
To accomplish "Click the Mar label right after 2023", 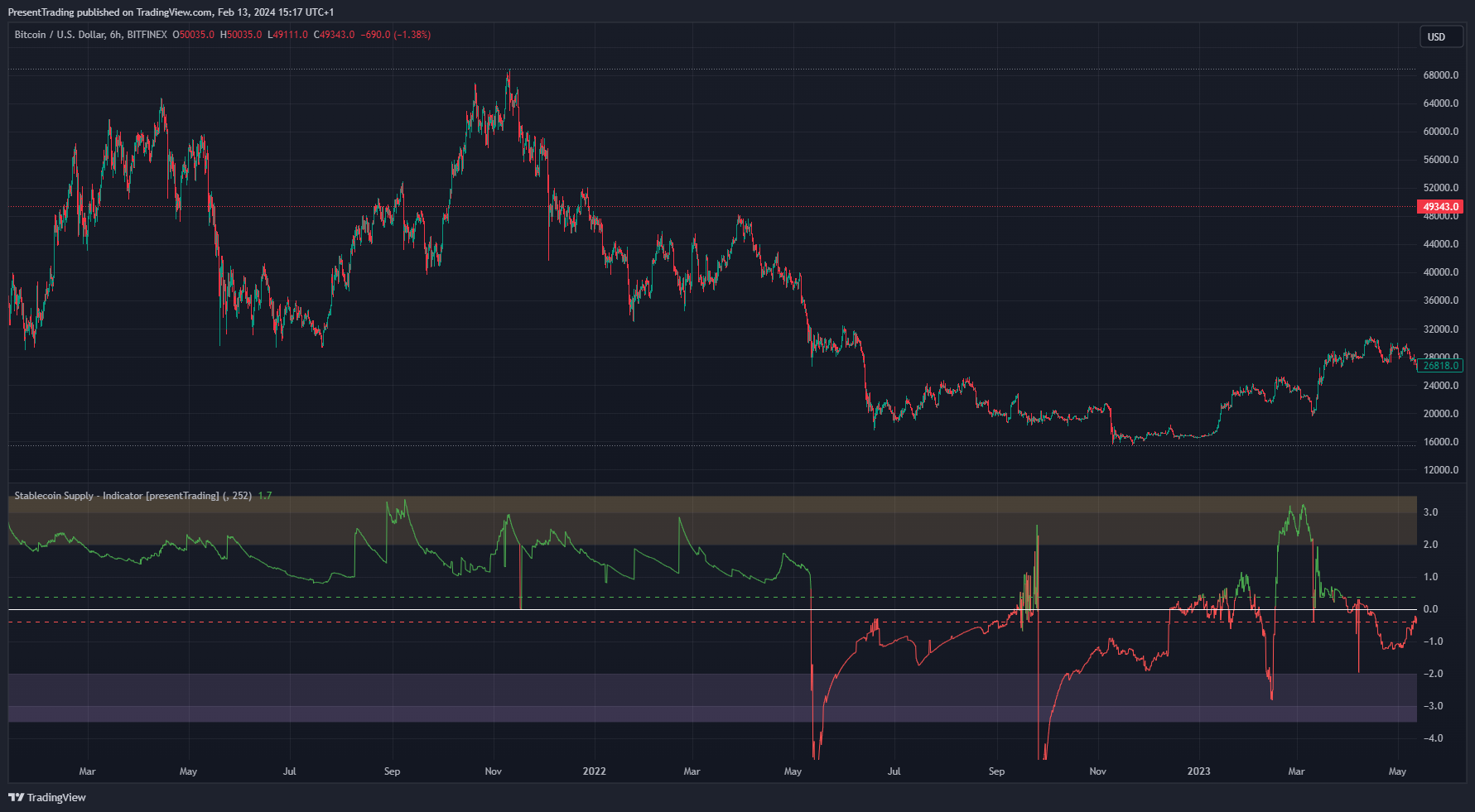I will point(1296,771).
